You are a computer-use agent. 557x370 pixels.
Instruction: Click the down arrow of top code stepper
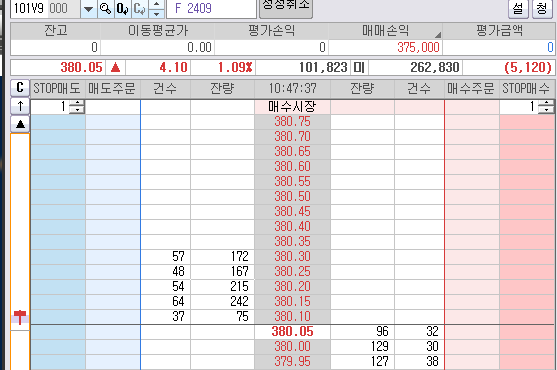coord(156,13)
